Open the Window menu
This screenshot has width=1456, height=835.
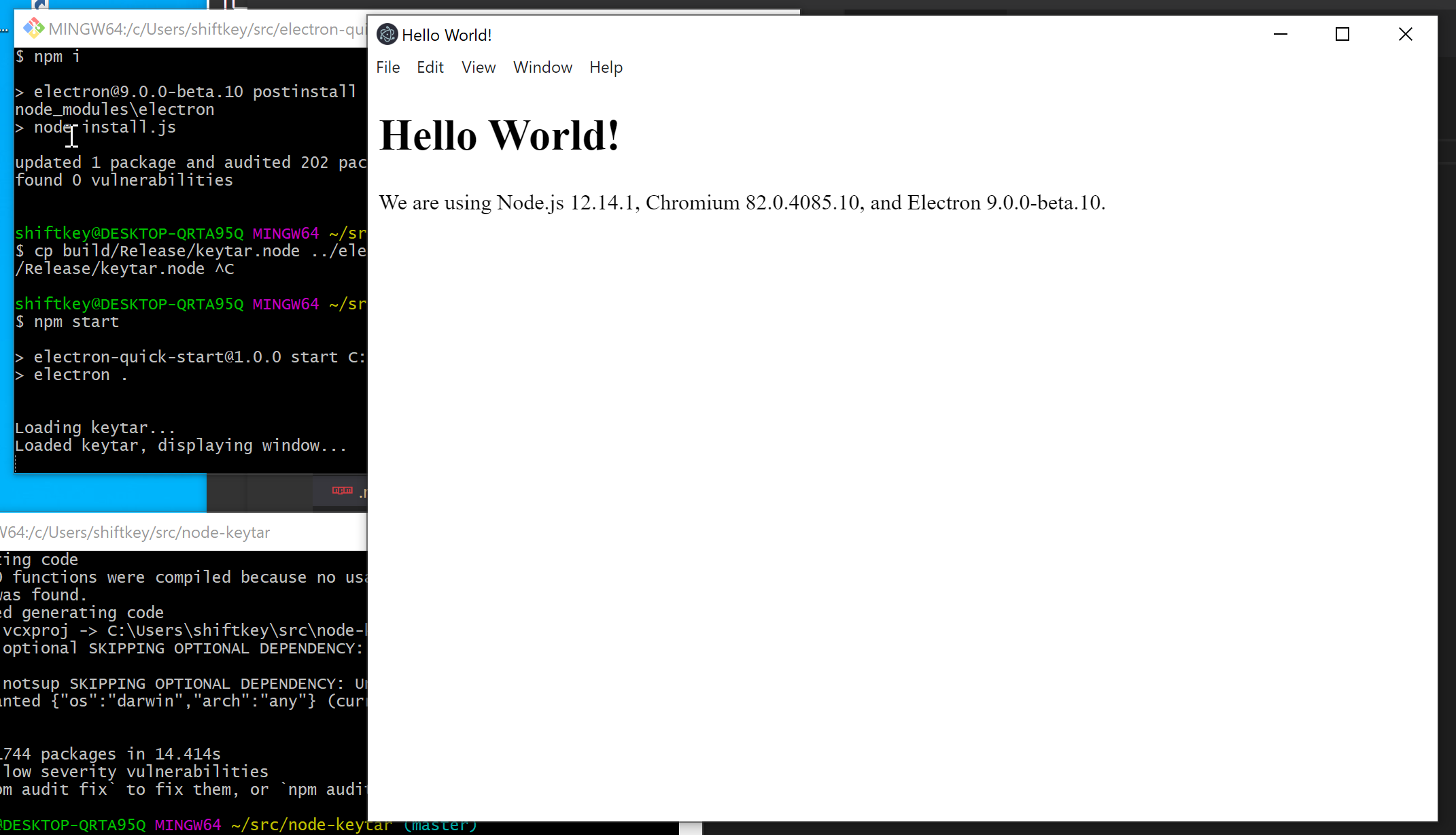(x=542, y=67)
